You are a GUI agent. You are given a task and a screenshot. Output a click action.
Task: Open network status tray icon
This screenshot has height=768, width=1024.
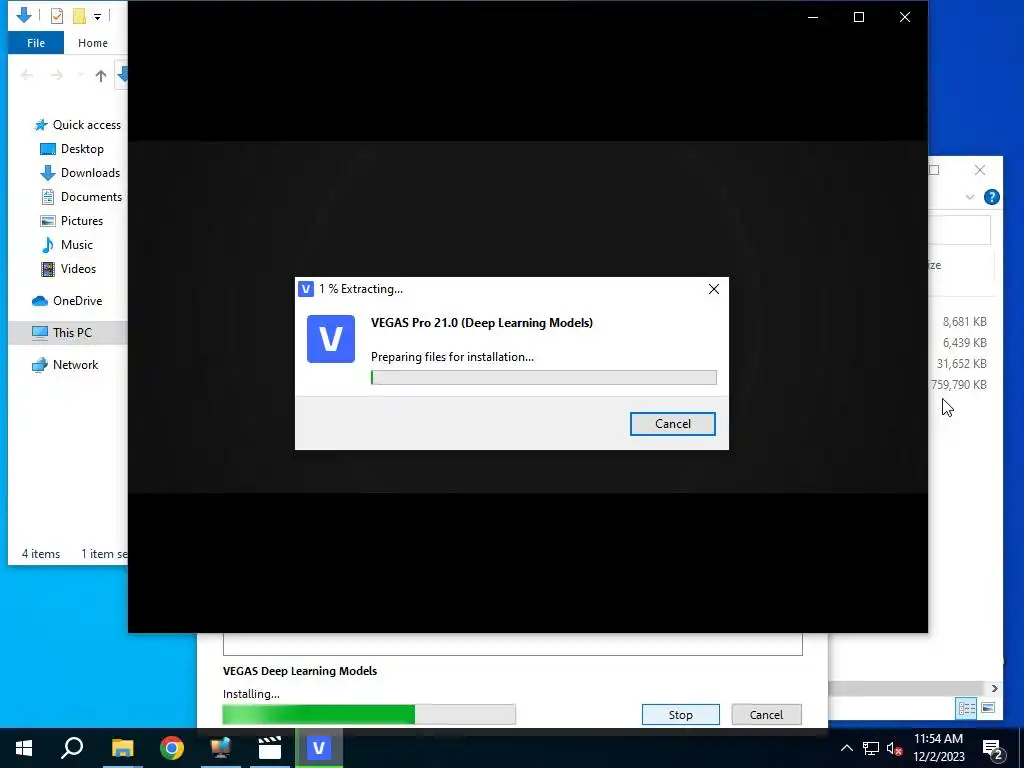[871, 748]
